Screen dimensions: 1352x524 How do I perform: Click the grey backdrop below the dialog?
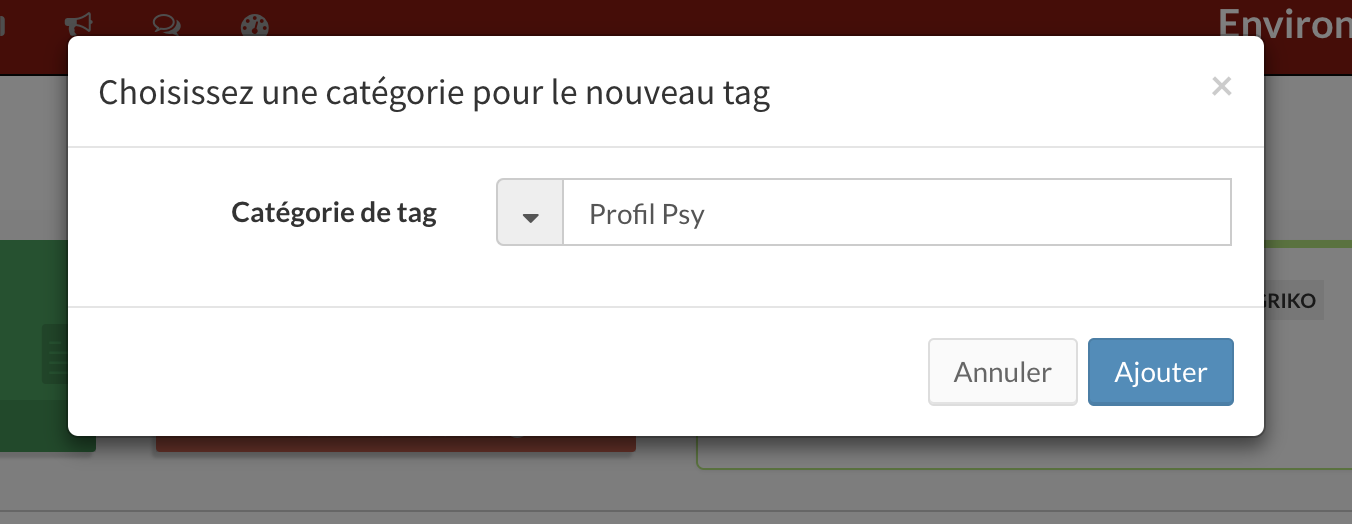point(676,490)
